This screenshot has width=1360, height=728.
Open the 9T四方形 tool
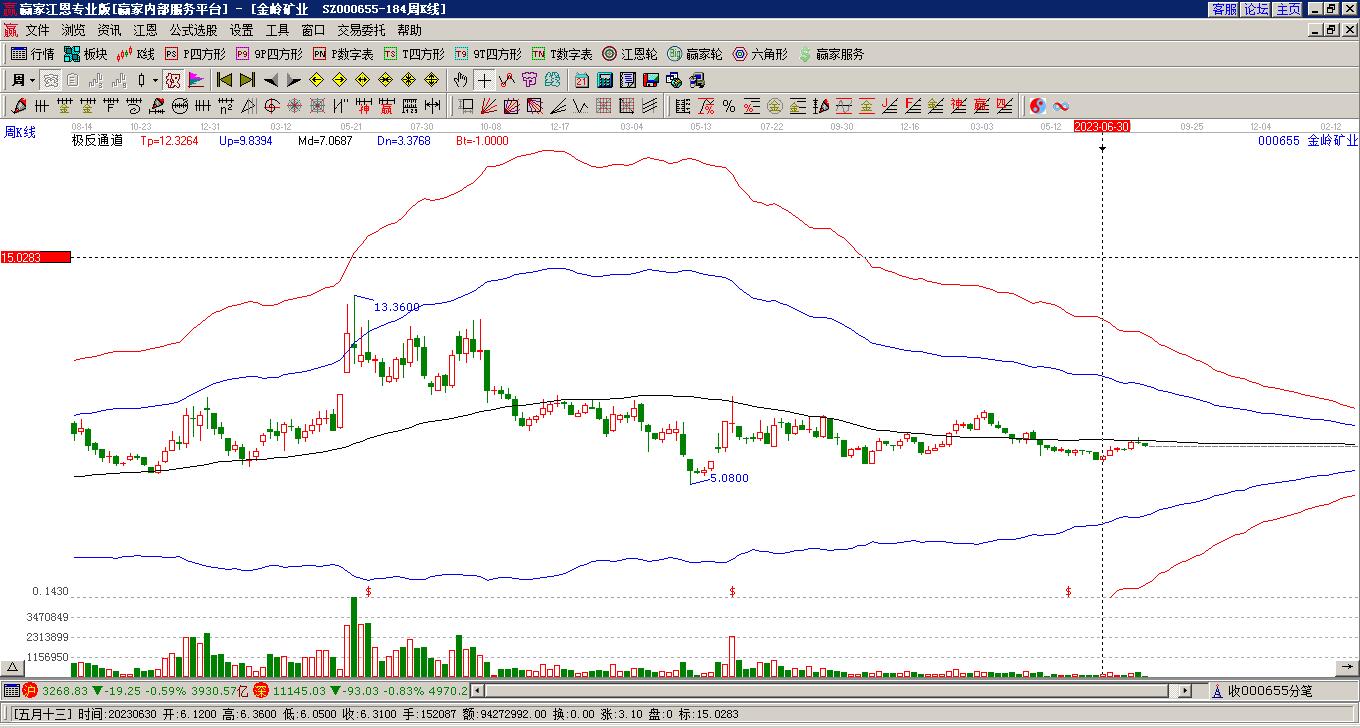(x=488, y=54)
